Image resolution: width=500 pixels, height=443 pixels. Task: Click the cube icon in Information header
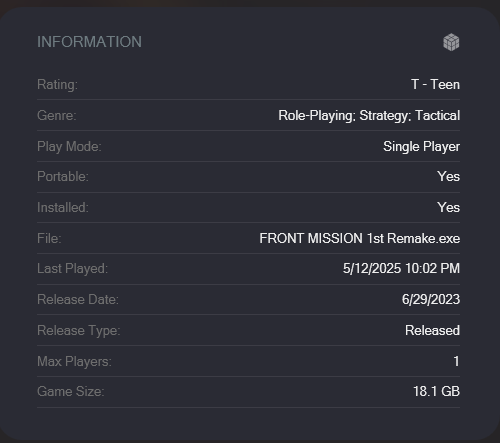[451, 42]
